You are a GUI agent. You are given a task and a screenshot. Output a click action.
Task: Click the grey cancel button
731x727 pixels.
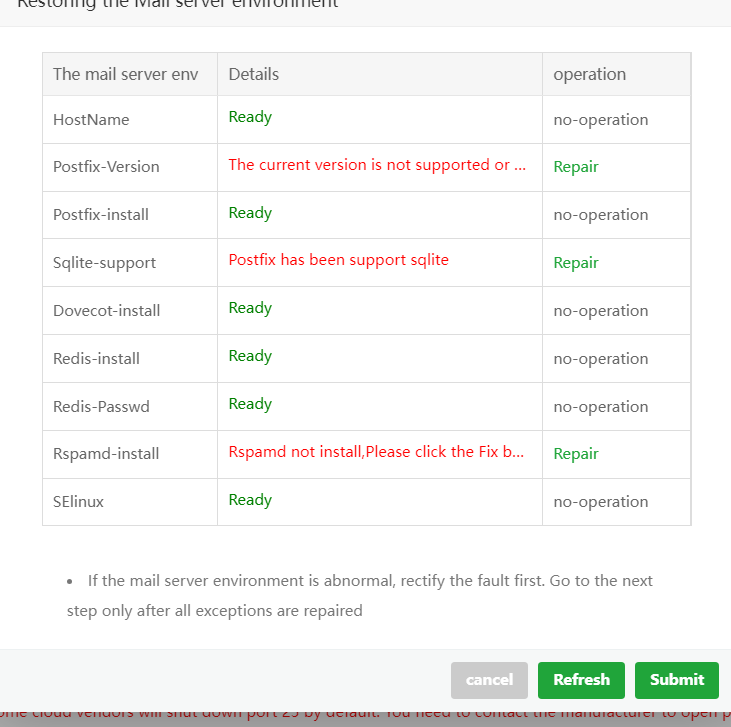pos(489,680)
